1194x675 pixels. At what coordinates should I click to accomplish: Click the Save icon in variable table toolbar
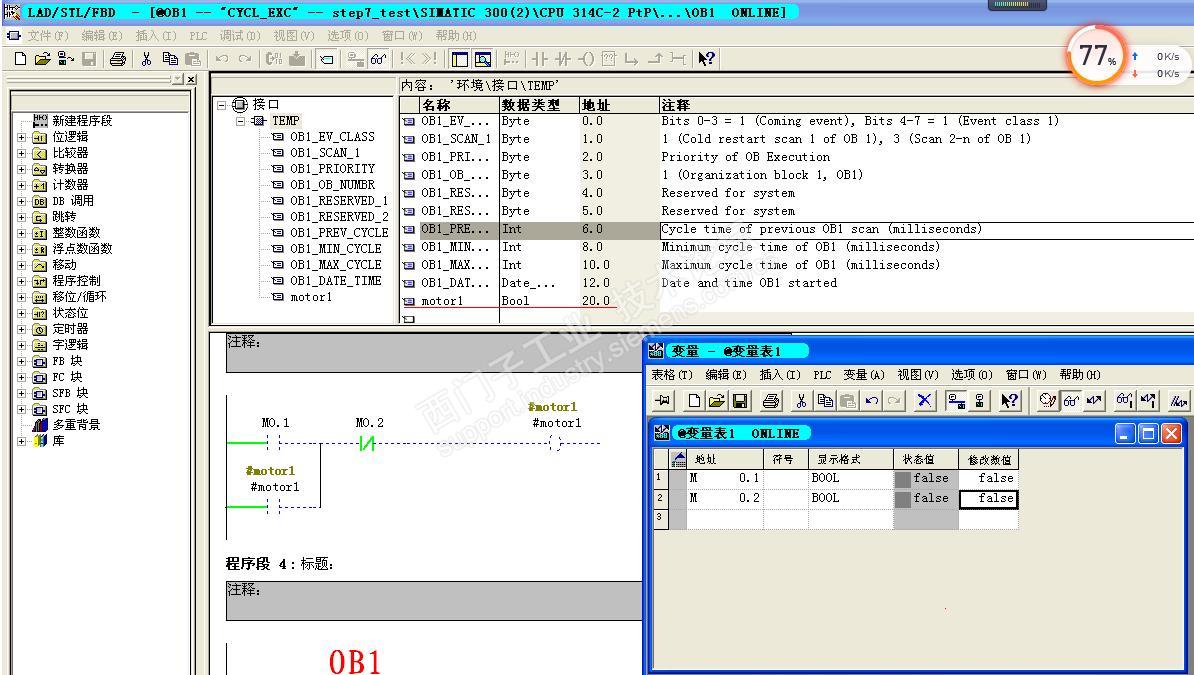tap(739, 400)
